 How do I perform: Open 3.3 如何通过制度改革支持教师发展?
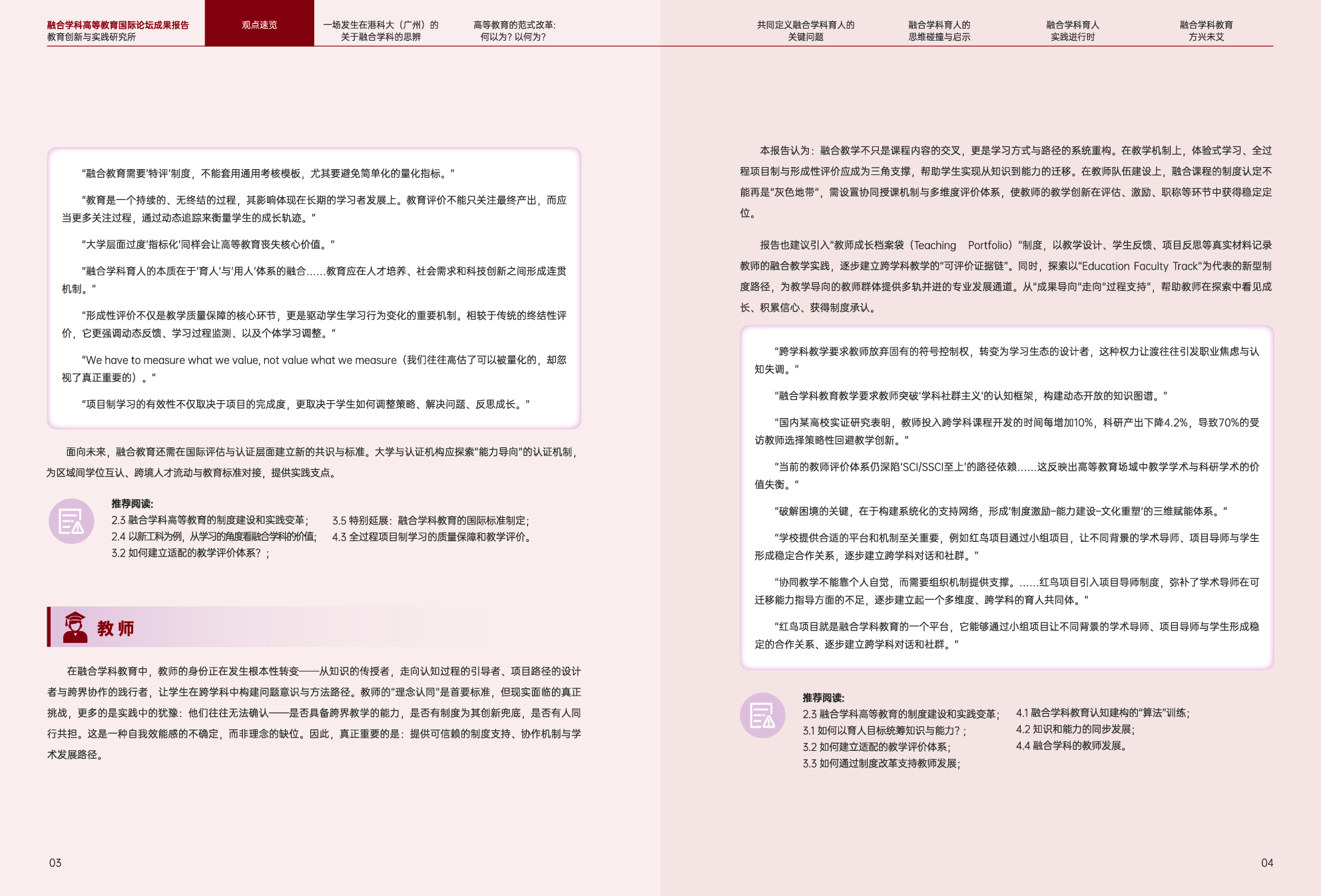pos(882,763)
